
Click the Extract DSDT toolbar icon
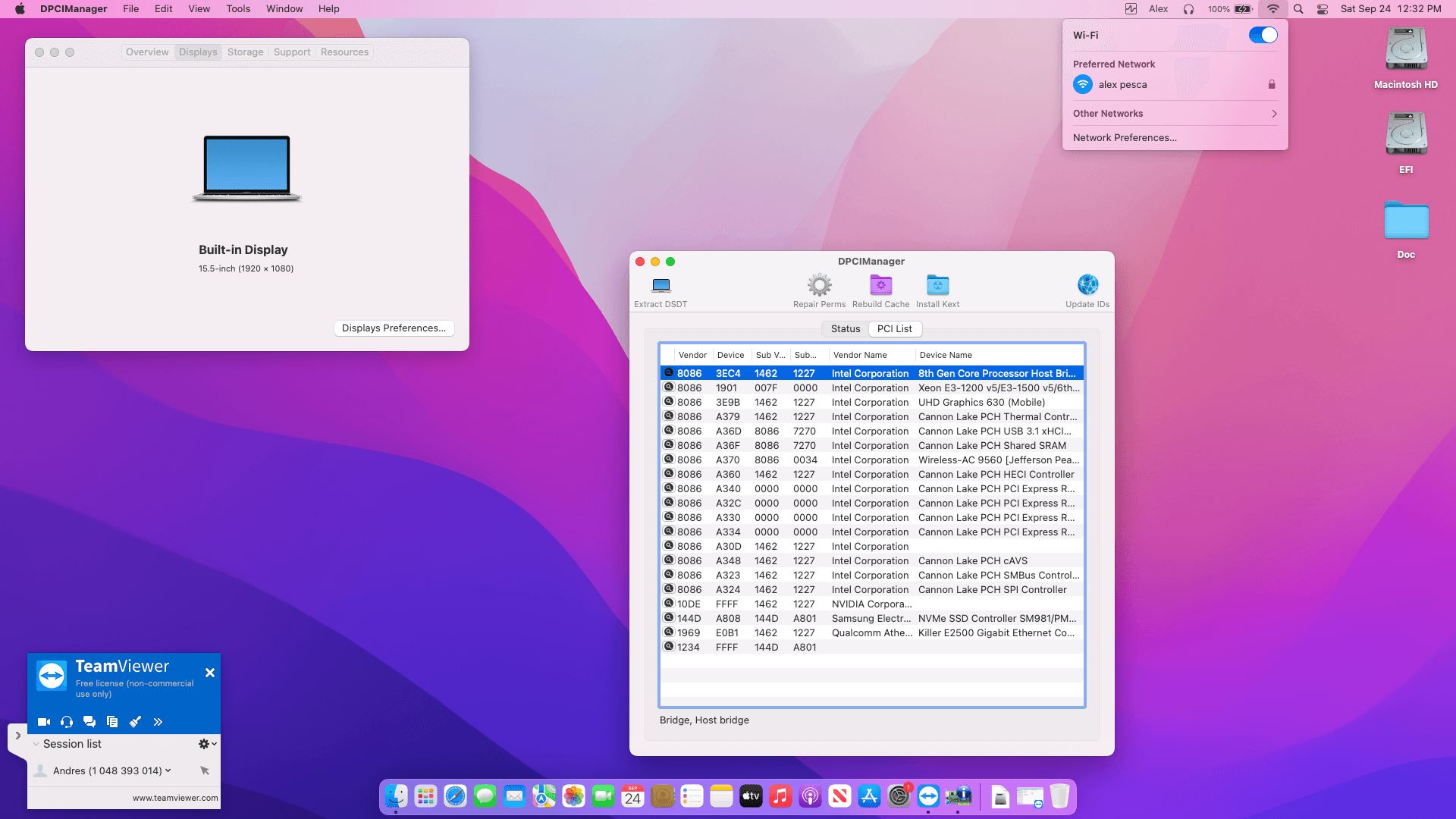point(661,286)
